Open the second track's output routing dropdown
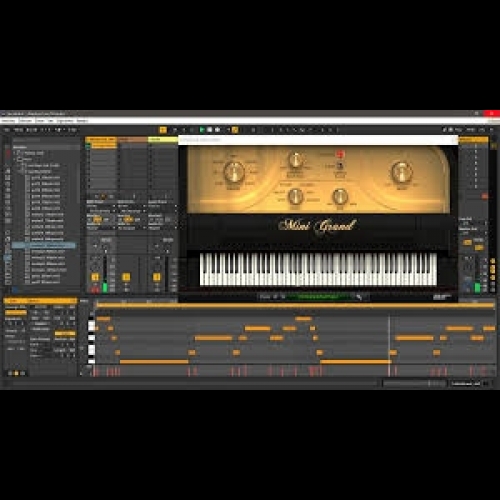The width and height of the screenshot is (500, 500). click(x=132, y=228)
